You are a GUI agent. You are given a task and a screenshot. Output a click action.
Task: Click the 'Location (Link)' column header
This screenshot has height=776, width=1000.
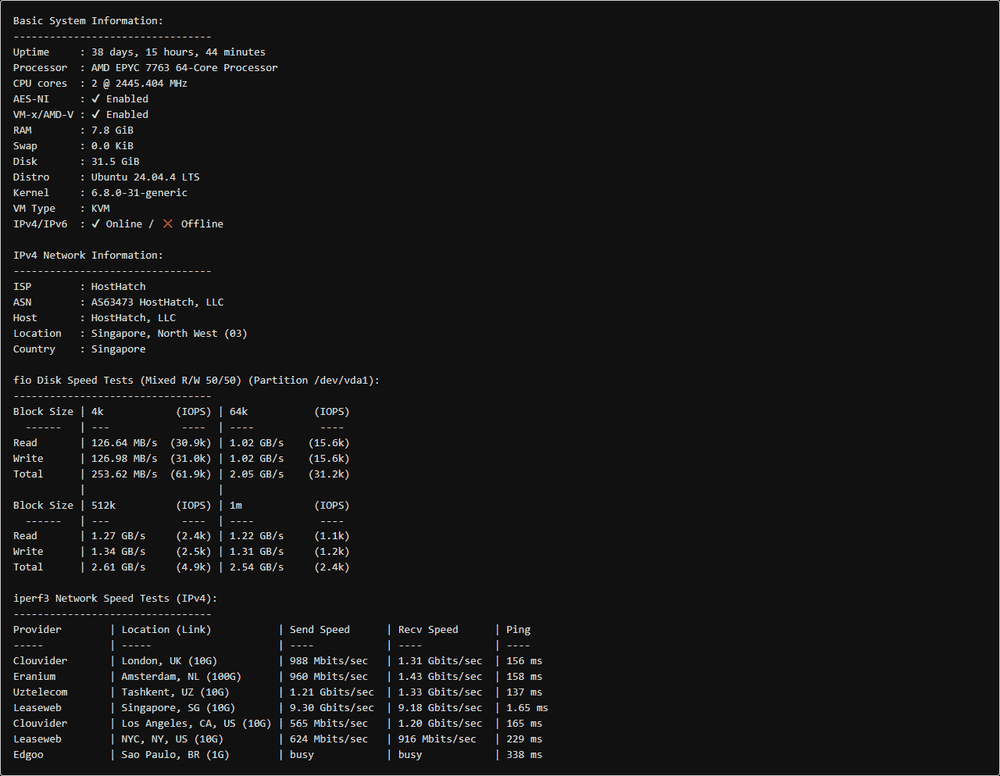click(166, 629)
